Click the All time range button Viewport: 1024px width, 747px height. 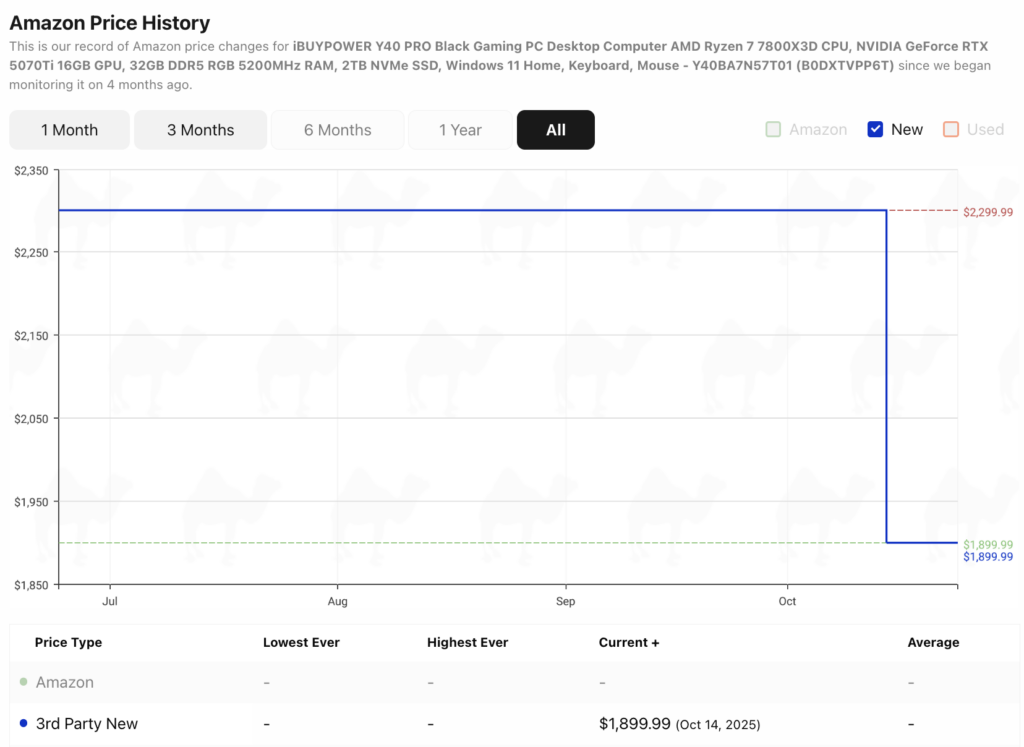point(555,130)
